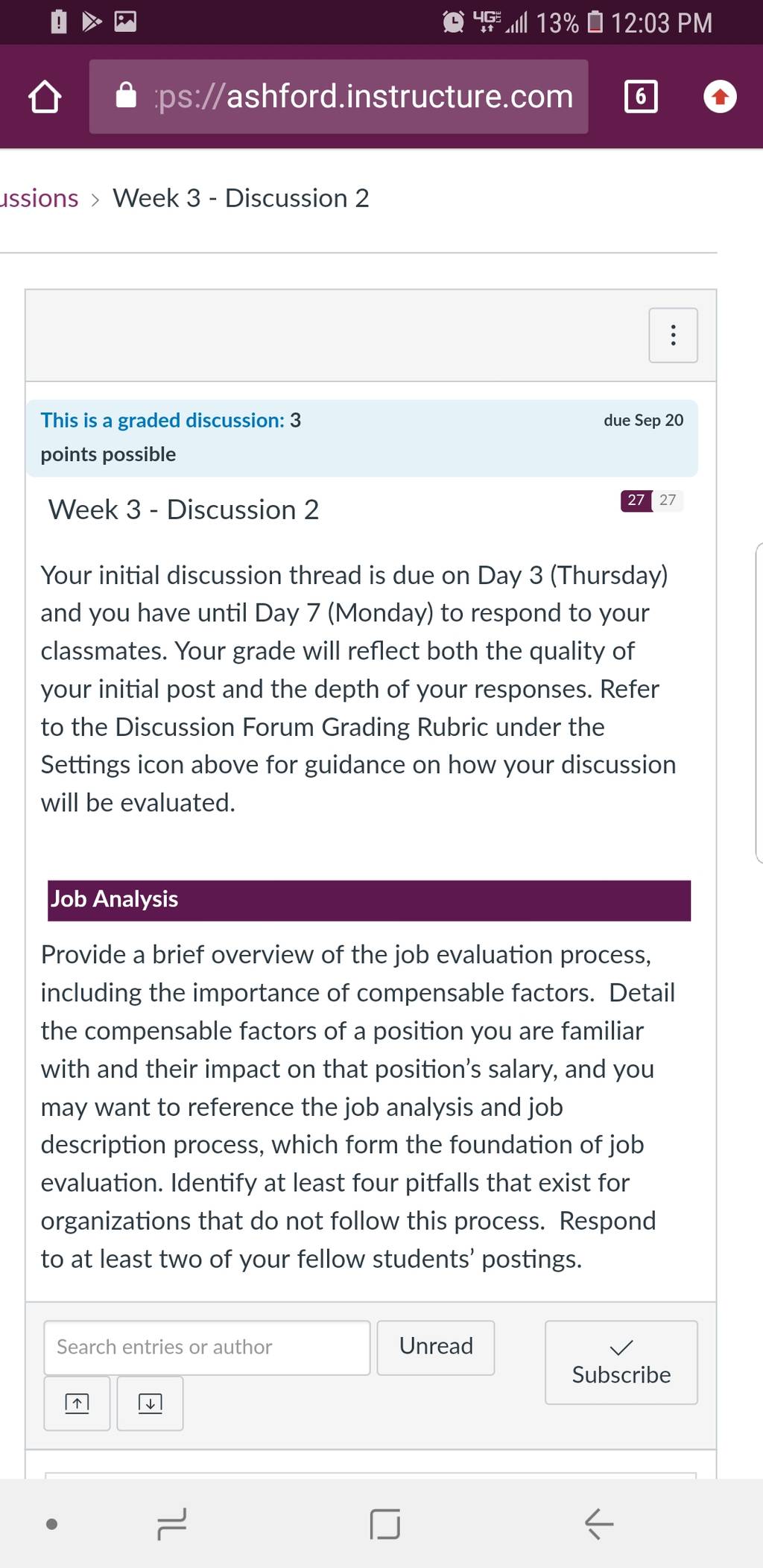
Task: Click the ashford.instructure.com address bar
Action: 338,97
